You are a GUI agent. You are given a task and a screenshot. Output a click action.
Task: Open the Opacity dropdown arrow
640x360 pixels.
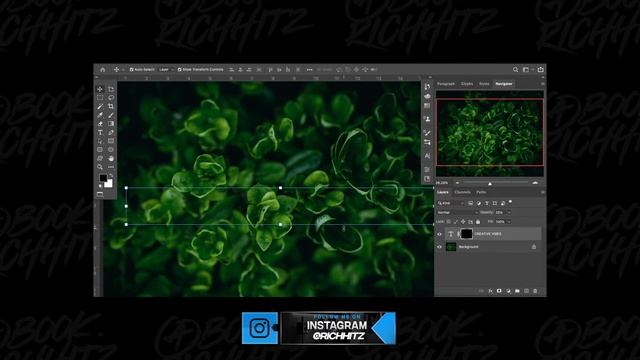coord(509,213)
